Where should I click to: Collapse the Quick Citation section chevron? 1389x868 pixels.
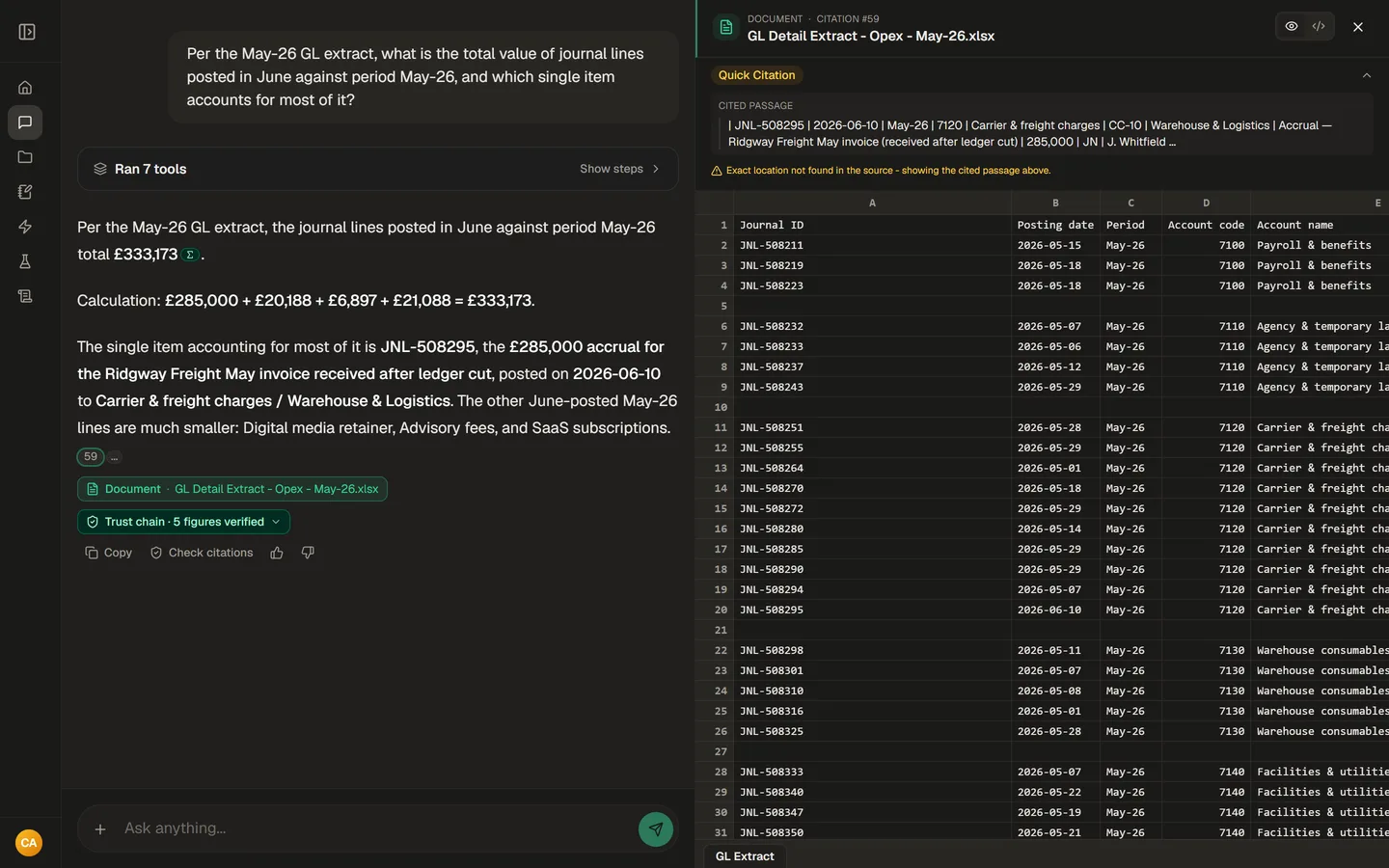tap(1366, 75)
